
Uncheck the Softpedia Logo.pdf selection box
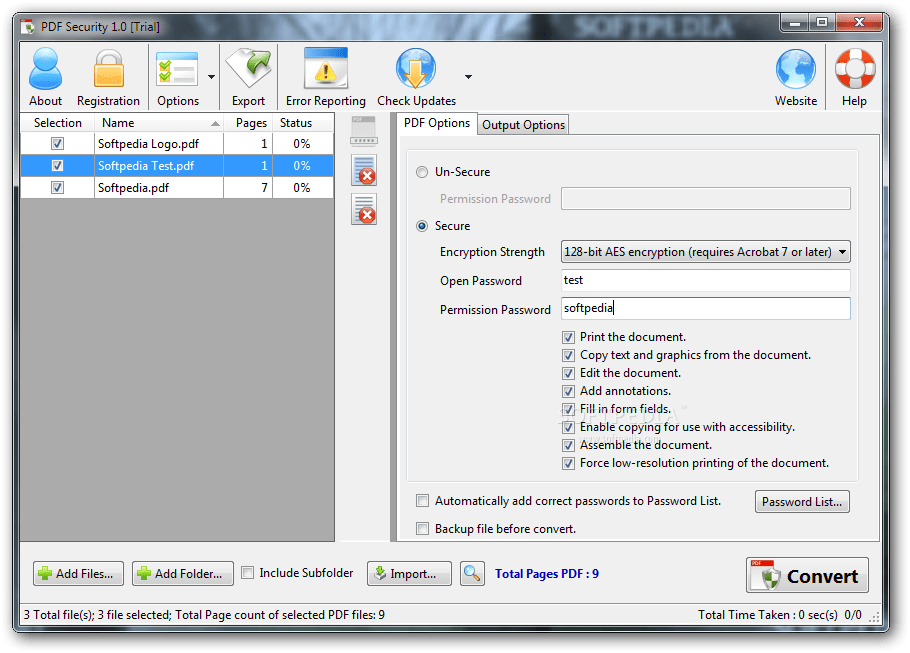tap(57, 143)
